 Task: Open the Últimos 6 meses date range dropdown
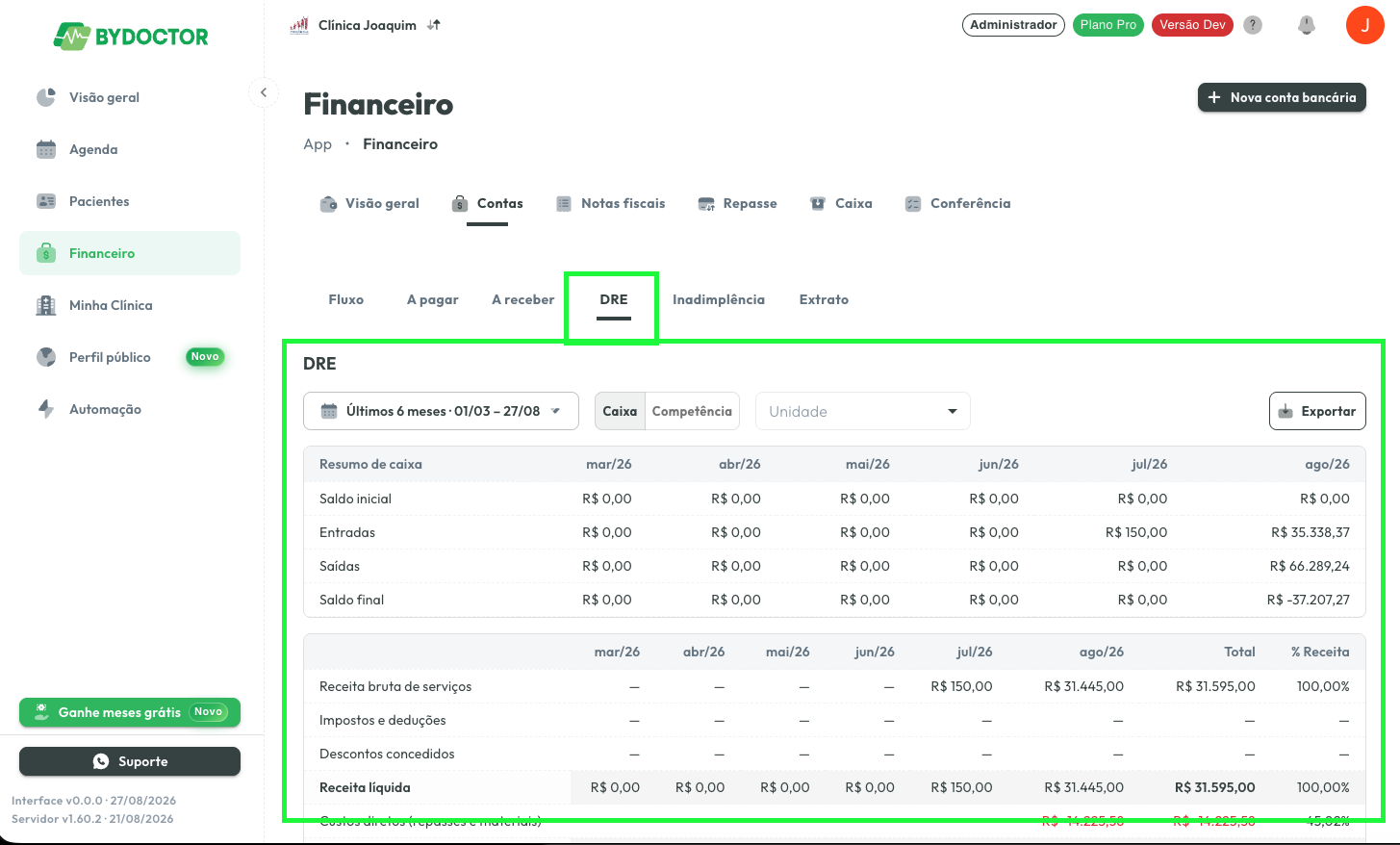[441, 411]
